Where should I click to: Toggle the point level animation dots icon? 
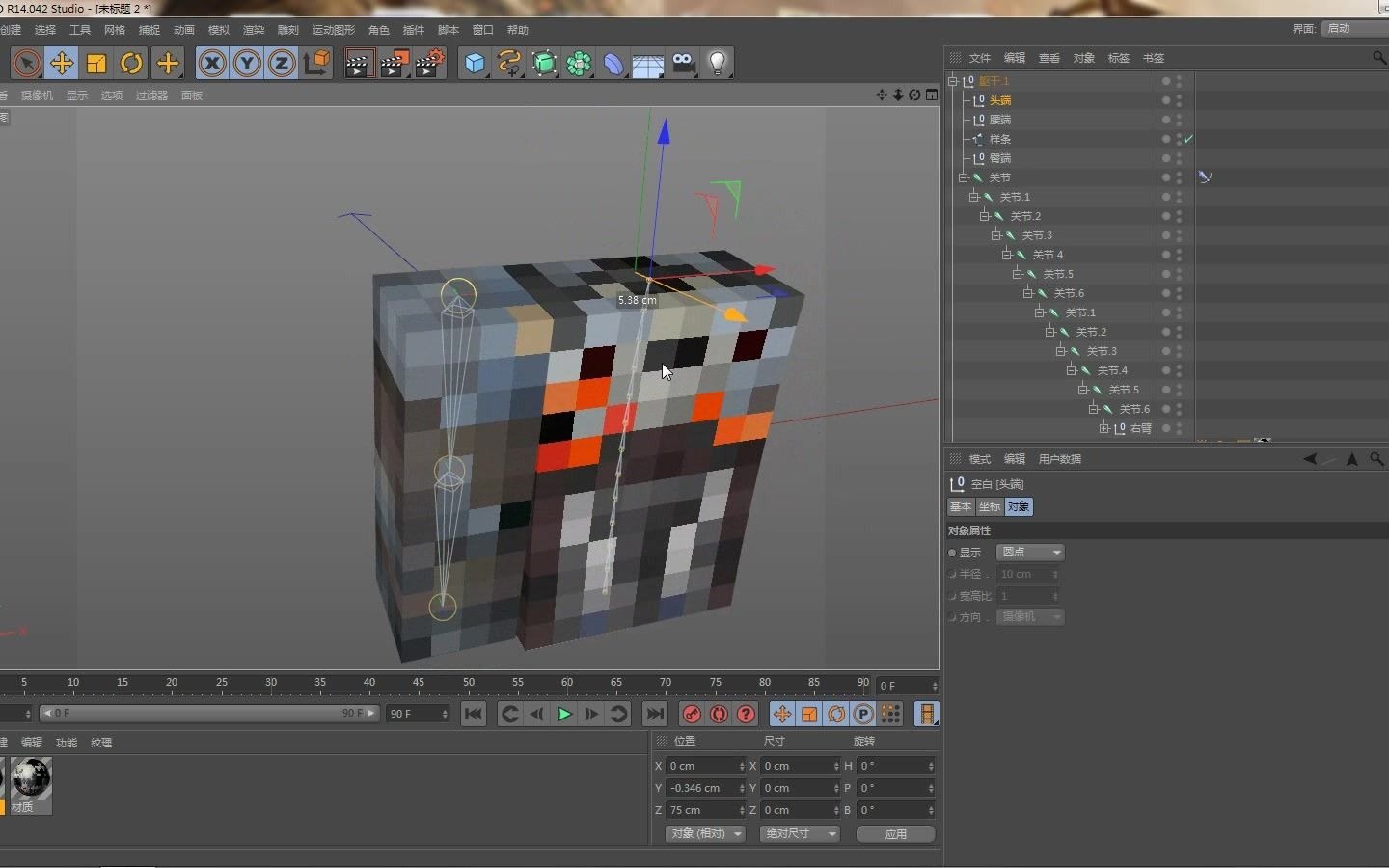click(890, 714)
